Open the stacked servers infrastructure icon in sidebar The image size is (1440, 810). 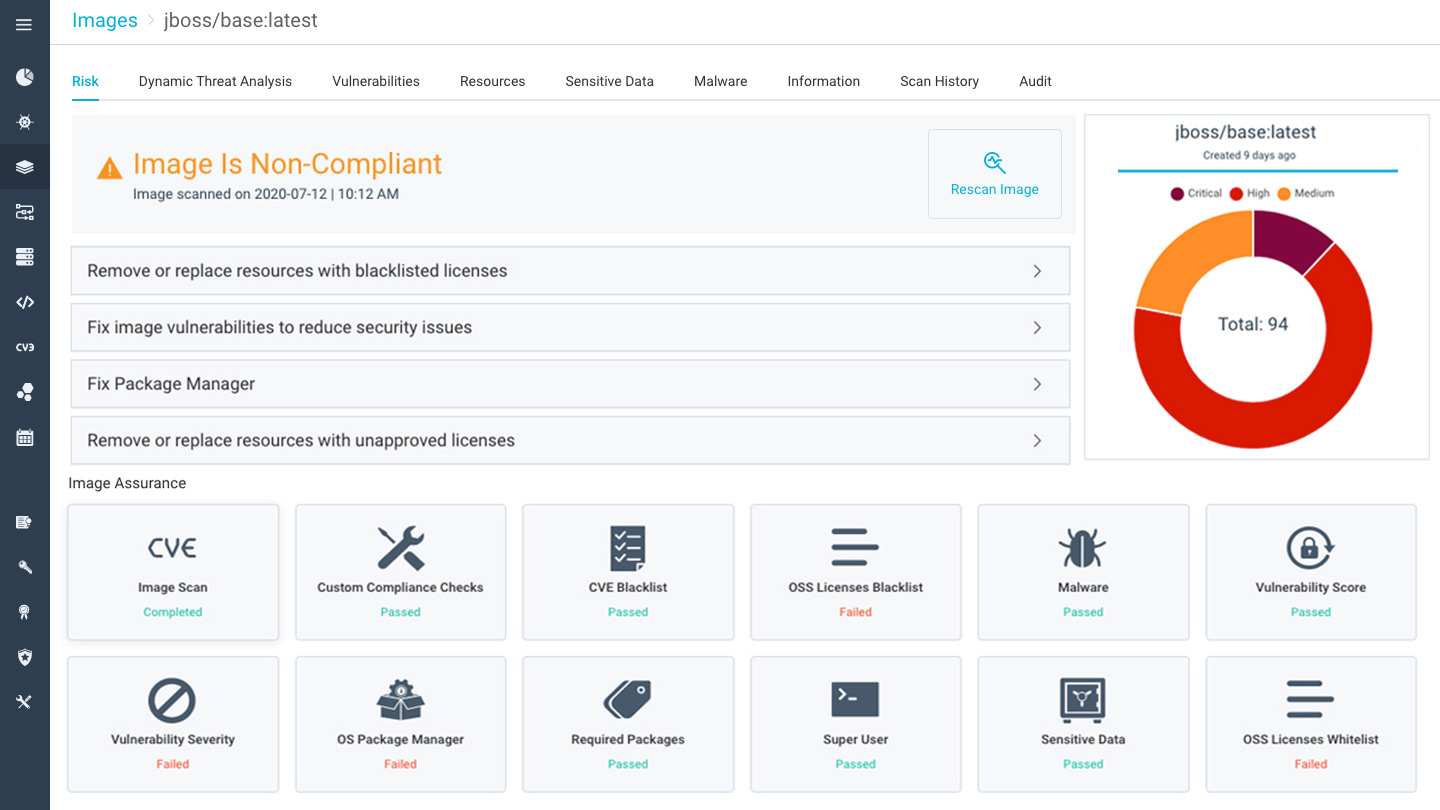point(24,257)
